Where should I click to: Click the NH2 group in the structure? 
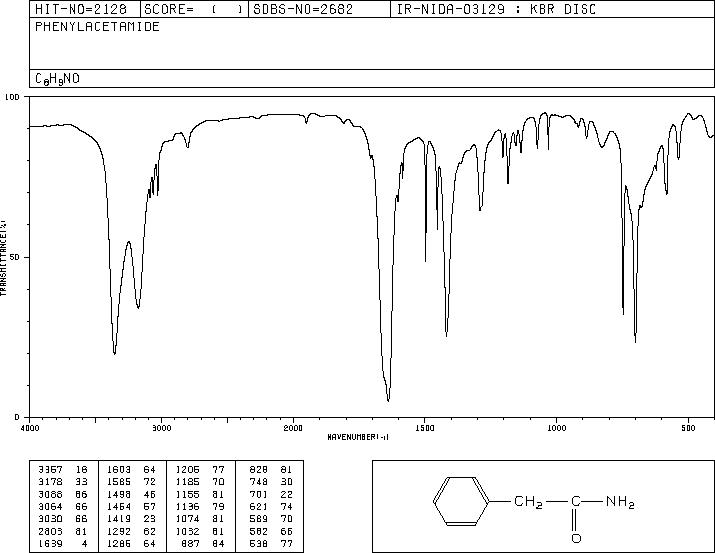click(620, 502)
